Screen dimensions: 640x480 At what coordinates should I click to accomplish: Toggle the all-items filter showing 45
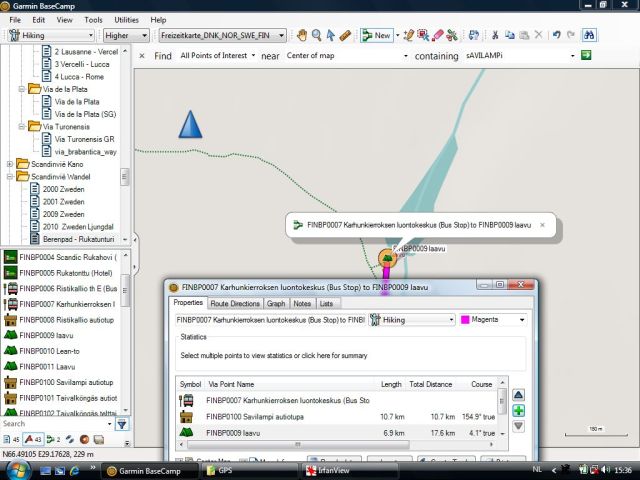click(x=12, y=440)
